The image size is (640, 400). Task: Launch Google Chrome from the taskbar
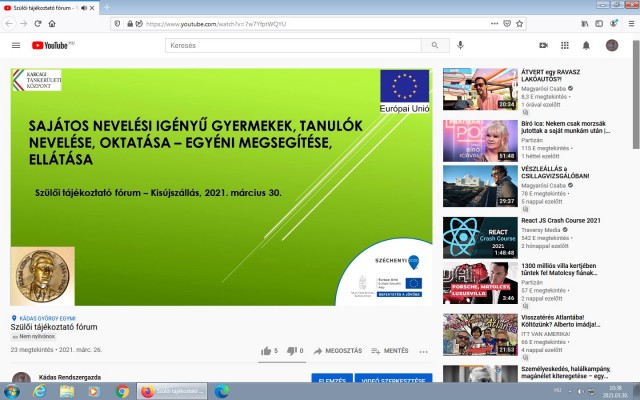click(122, 391)
